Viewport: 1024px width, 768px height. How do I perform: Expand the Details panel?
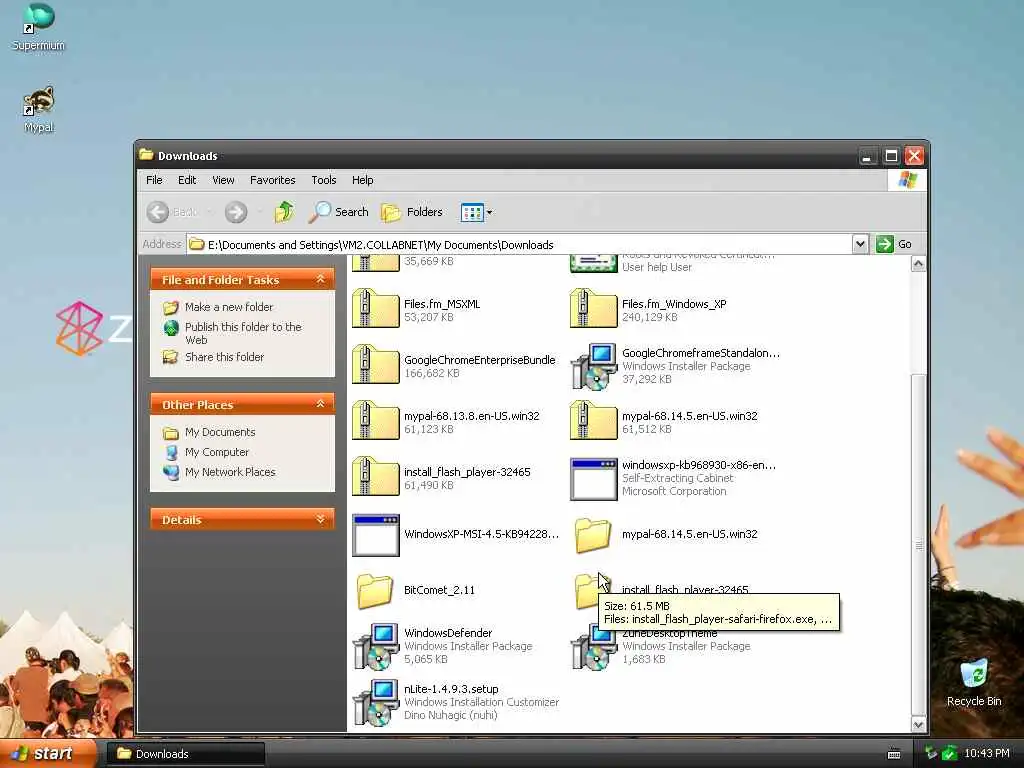(x=321, y=519)
